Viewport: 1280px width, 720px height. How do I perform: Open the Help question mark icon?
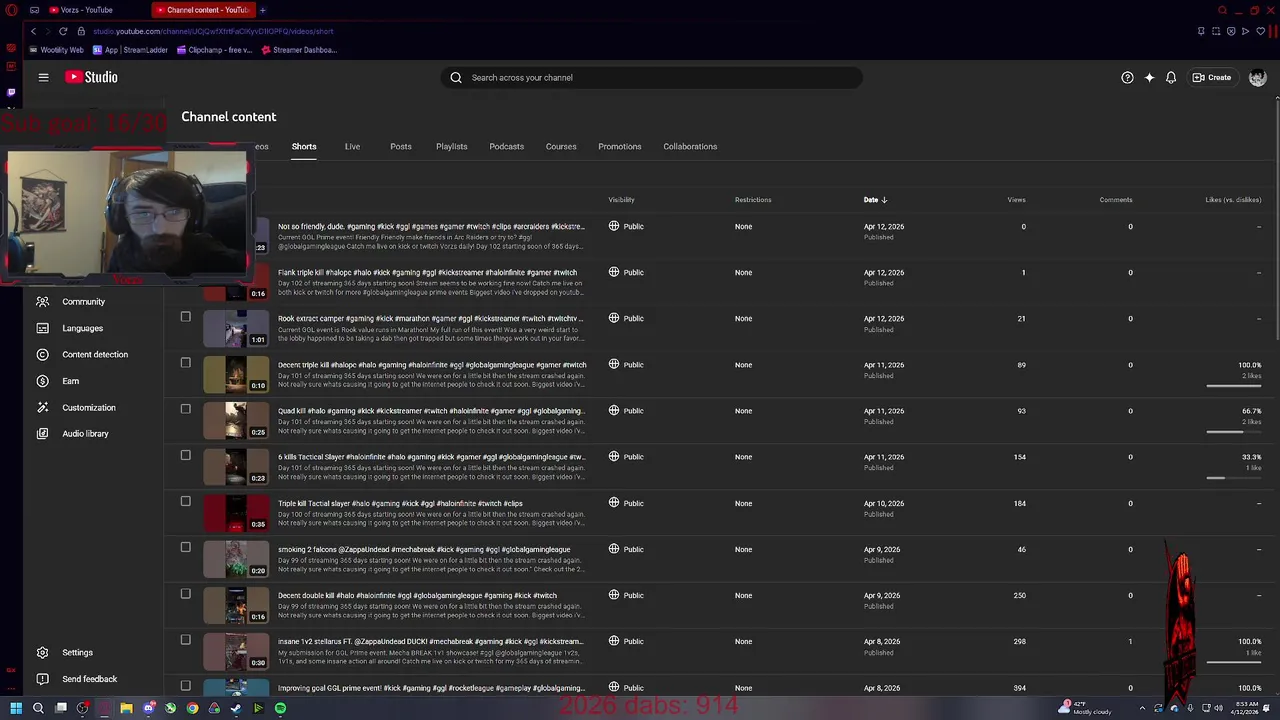1127,77
